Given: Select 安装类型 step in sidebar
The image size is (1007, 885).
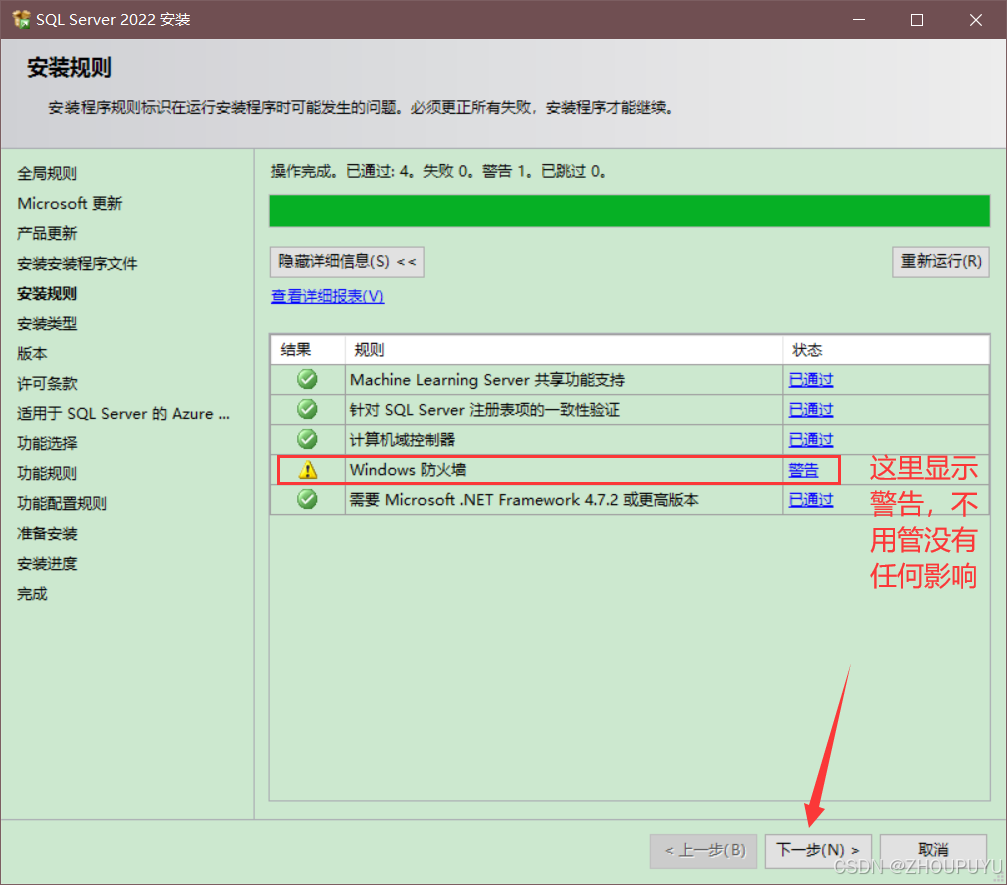Looking at the screenshot, I should point(47,324).
